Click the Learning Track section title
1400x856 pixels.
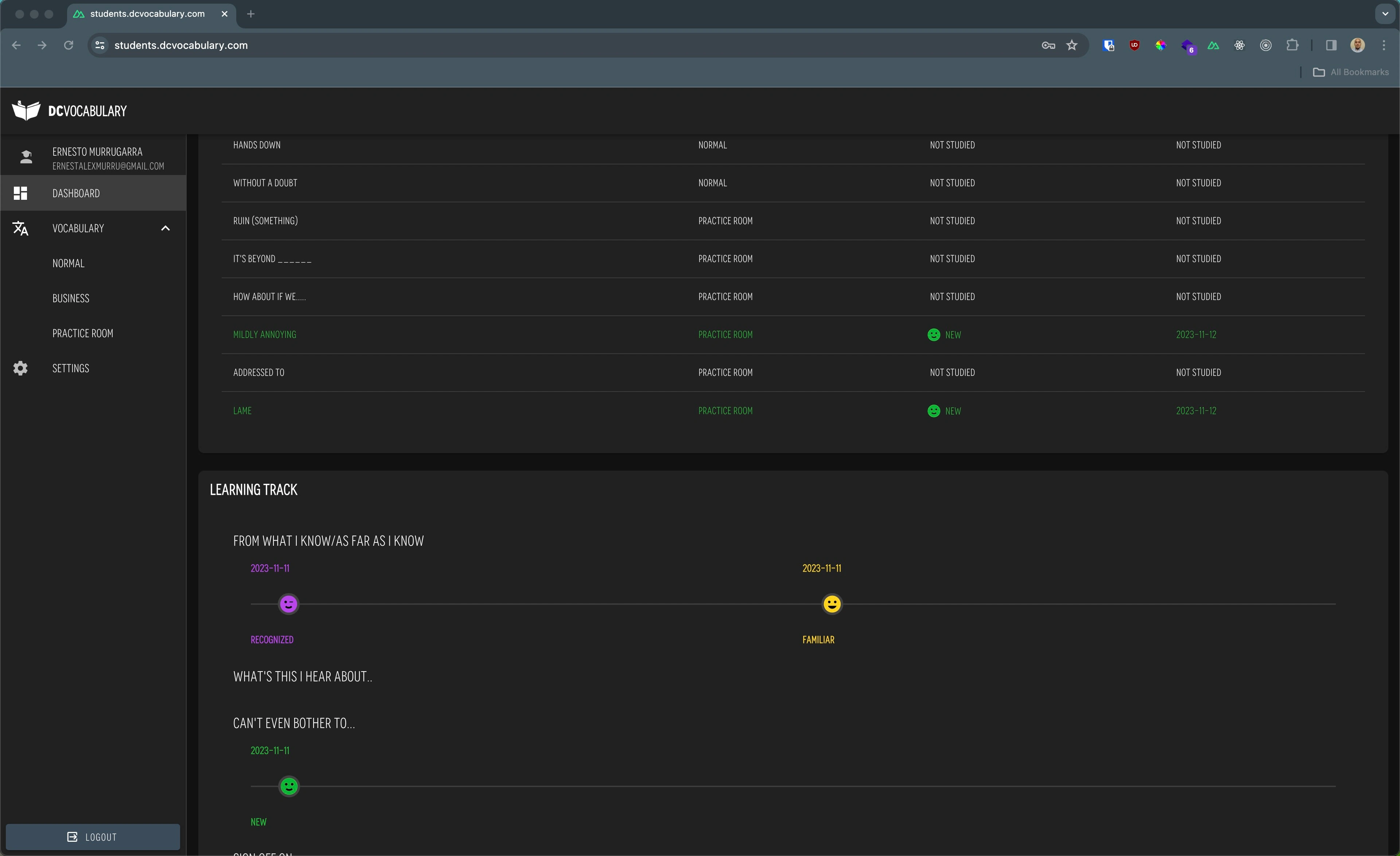pyautogui.click(x=253, y=490)
